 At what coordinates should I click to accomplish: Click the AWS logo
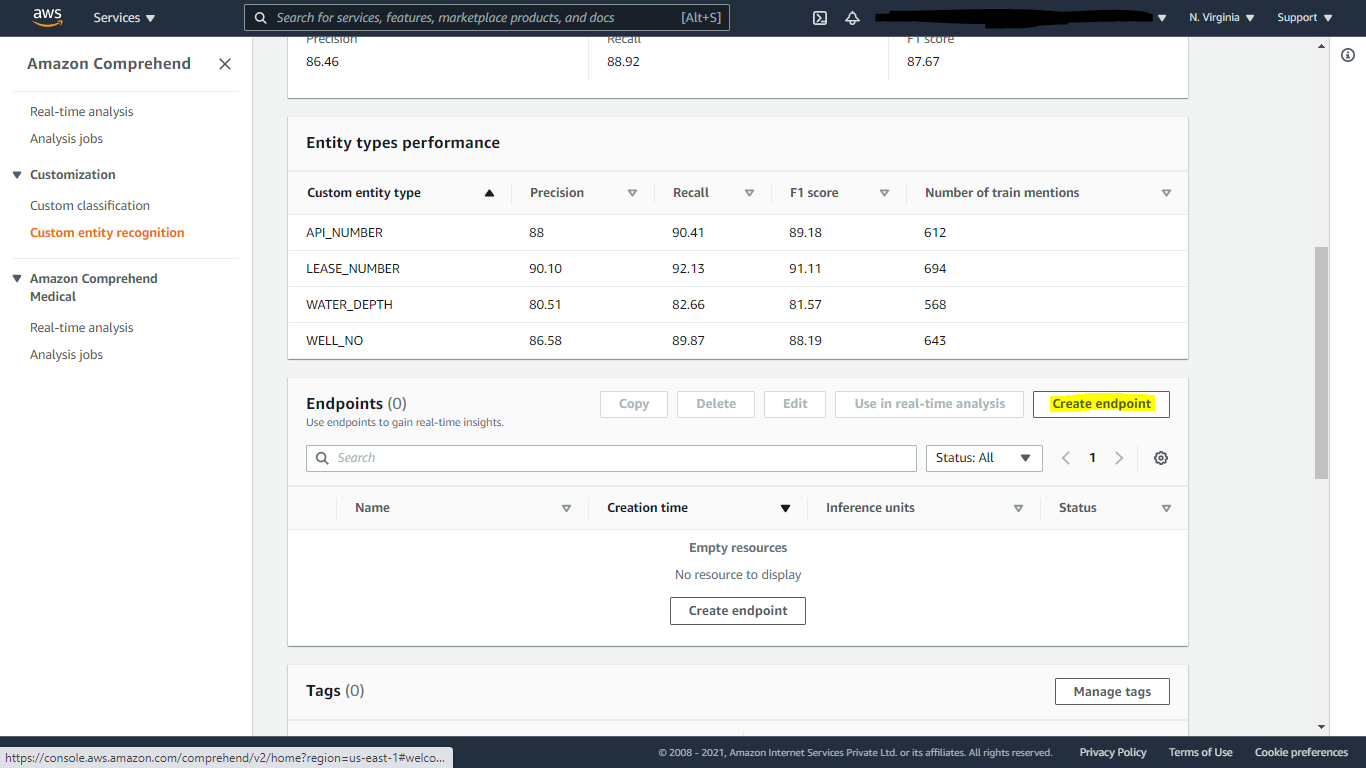[47, 17]
